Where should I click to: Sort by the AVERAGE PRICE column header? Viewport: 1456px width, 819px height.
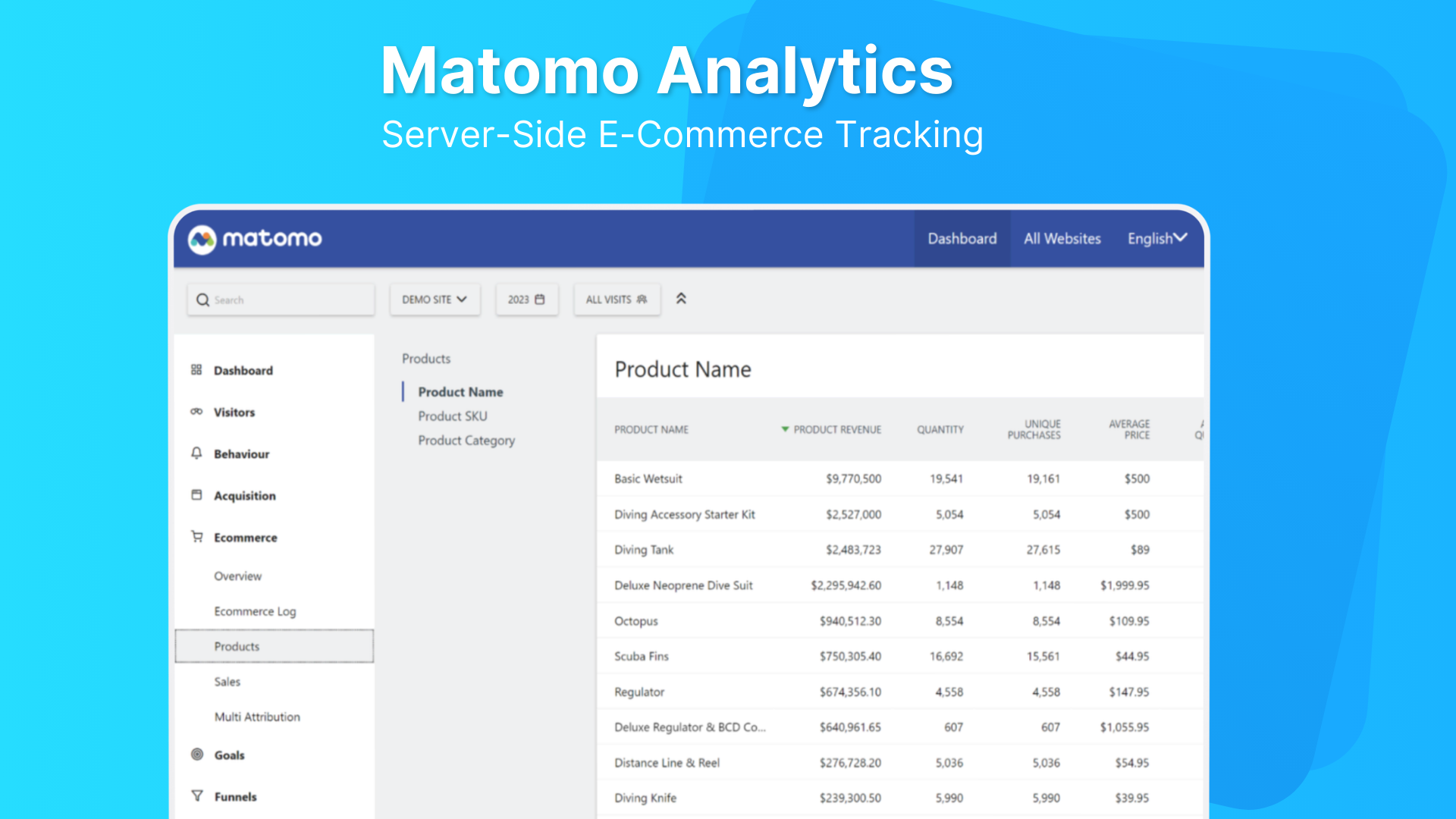[1129, 430]
